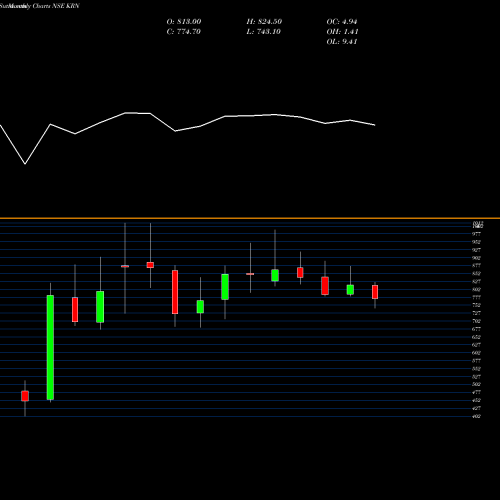Click the 702 price axis label

[476, 321]
